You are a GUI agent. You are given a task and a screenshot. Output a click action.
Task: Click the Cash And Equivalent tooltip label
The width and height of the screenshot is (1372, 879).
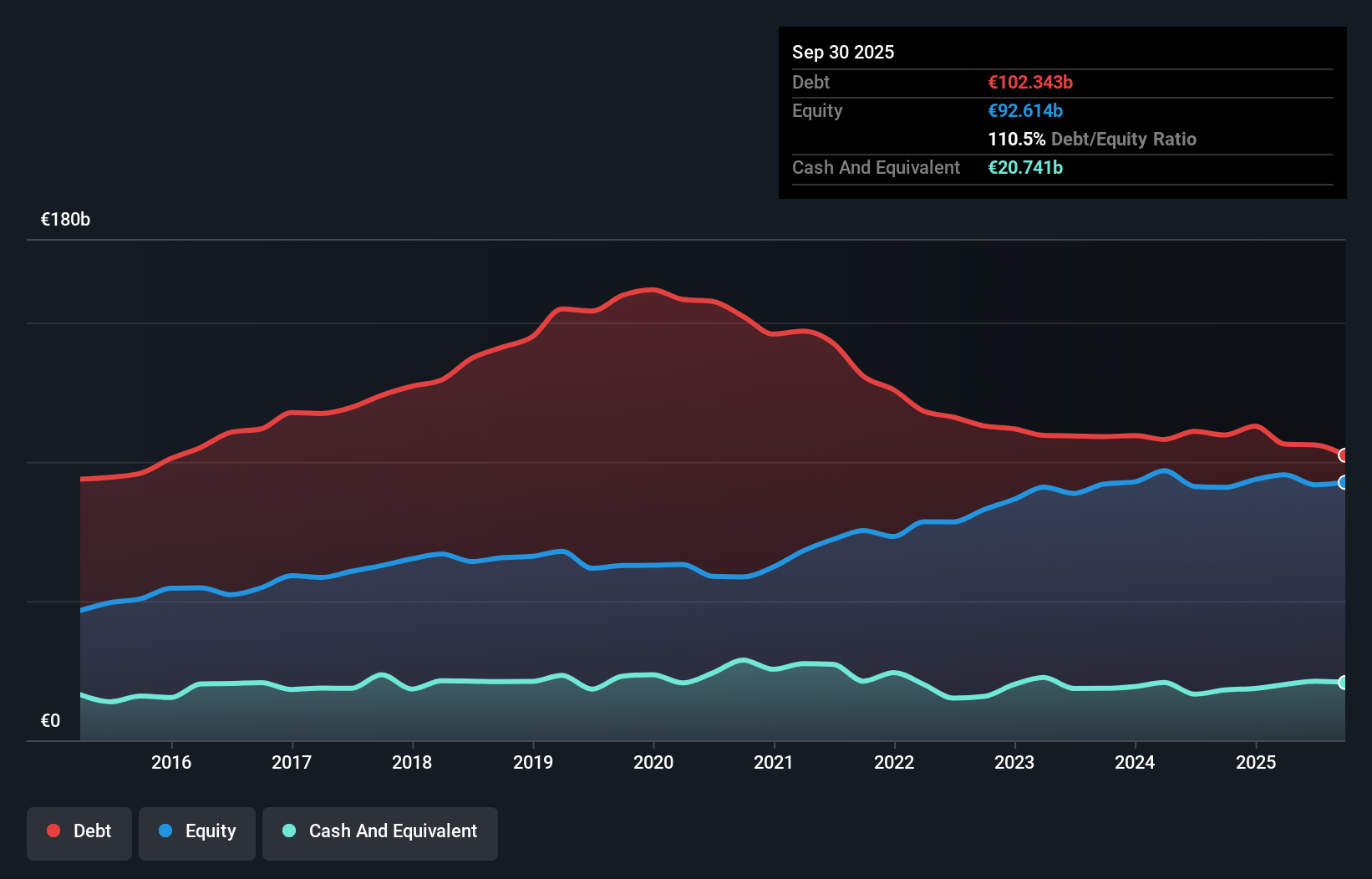[x=876, y=167]
